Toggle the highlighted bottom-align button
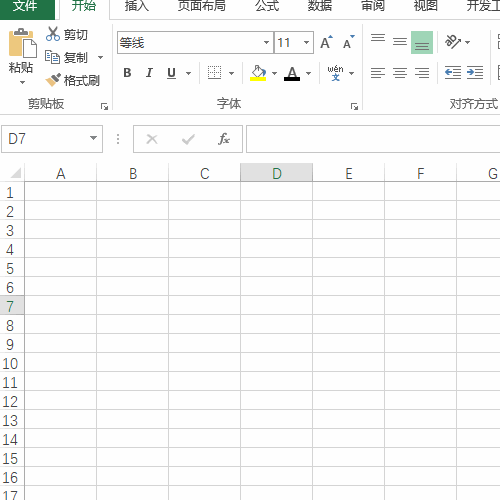 click(x=422, y=42)
